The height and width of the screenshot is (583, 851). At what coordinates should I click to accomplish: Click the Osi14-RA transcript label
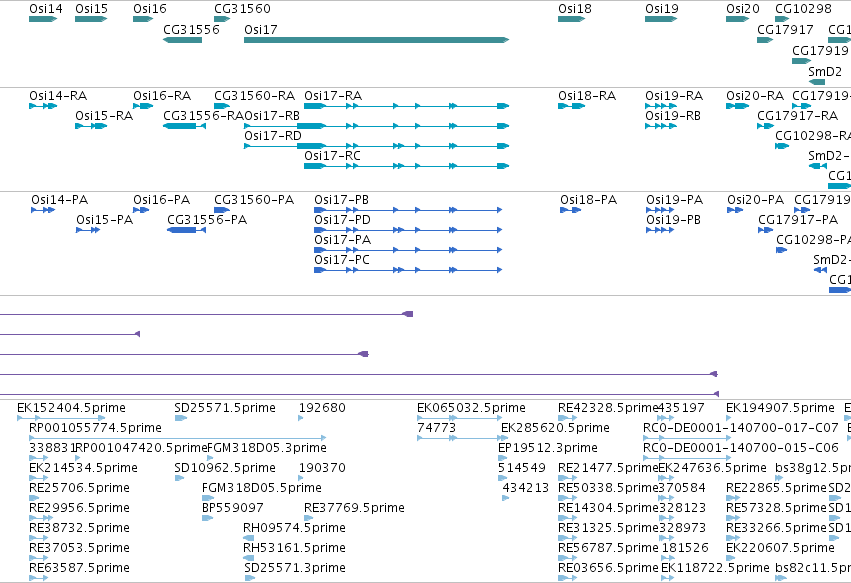click(58, 96)
